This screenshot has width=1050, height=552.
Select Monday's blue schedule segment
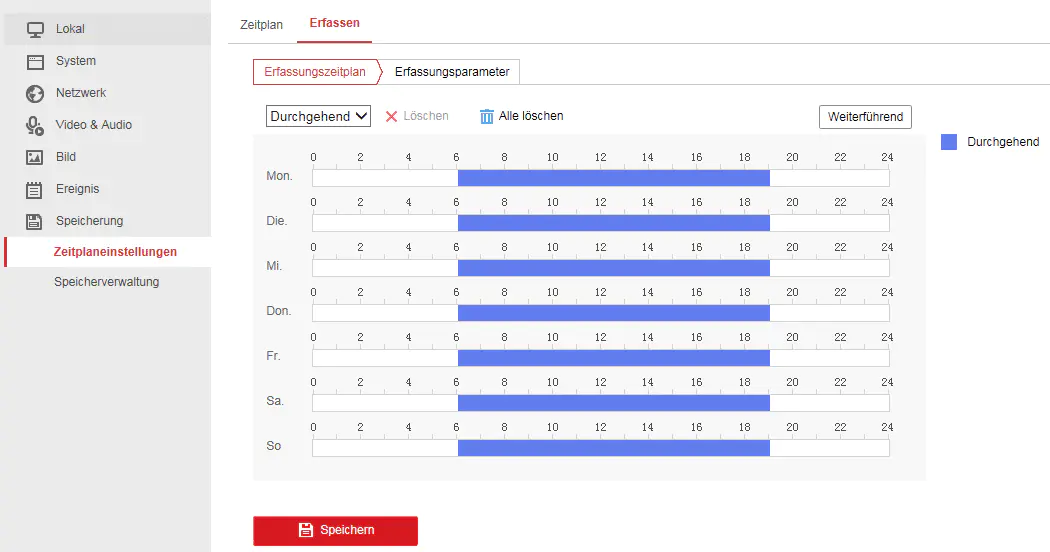coord(613,178)
